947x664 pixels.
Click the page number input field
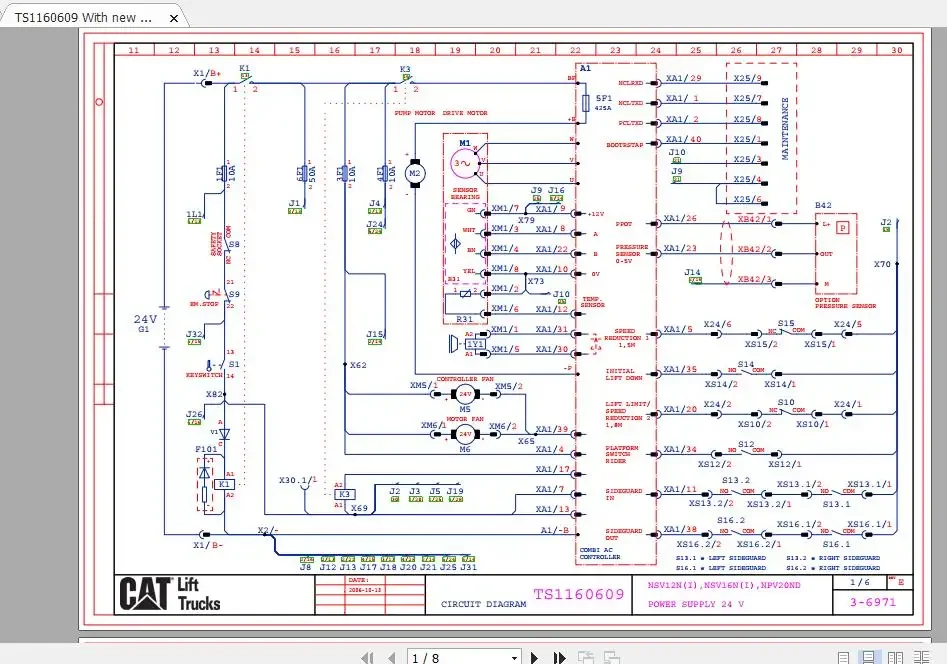440,657
